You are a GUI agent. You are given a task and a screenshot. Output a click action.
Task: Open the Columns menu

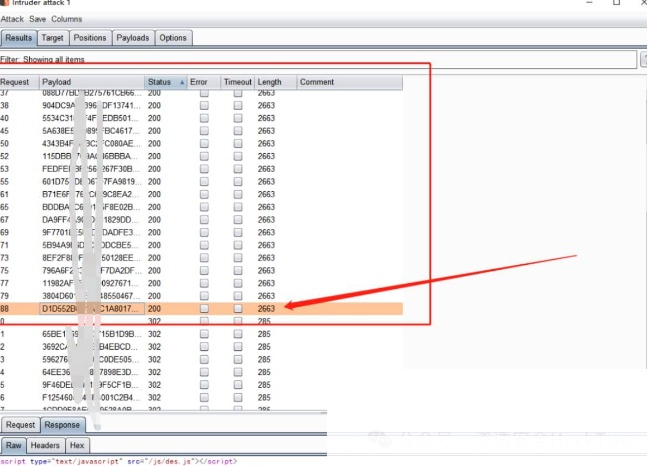tap(67, 19)
